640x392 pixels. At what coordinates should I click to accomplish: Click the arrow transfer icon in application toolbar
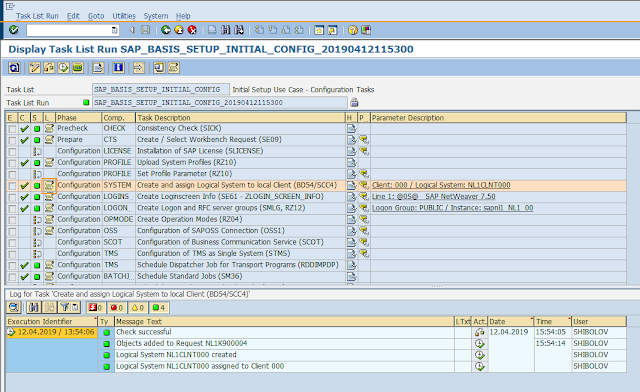(139, 67)
